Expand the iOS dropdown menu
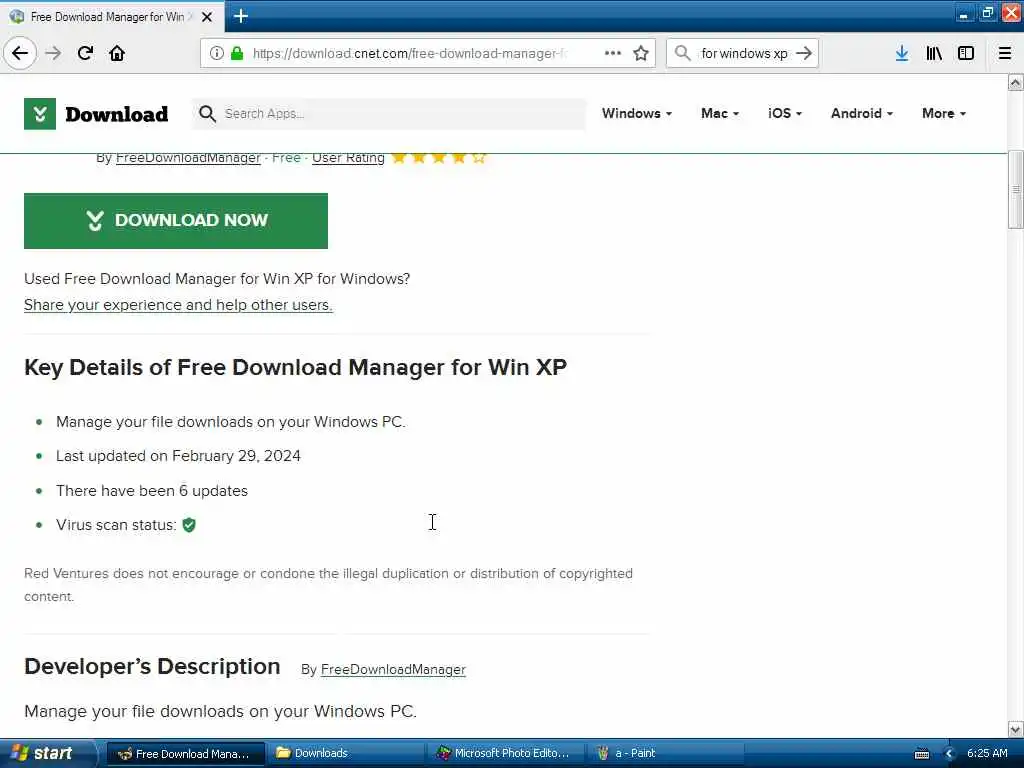Viewport: 1024px width, 768px height. click(x=784, y=113)
